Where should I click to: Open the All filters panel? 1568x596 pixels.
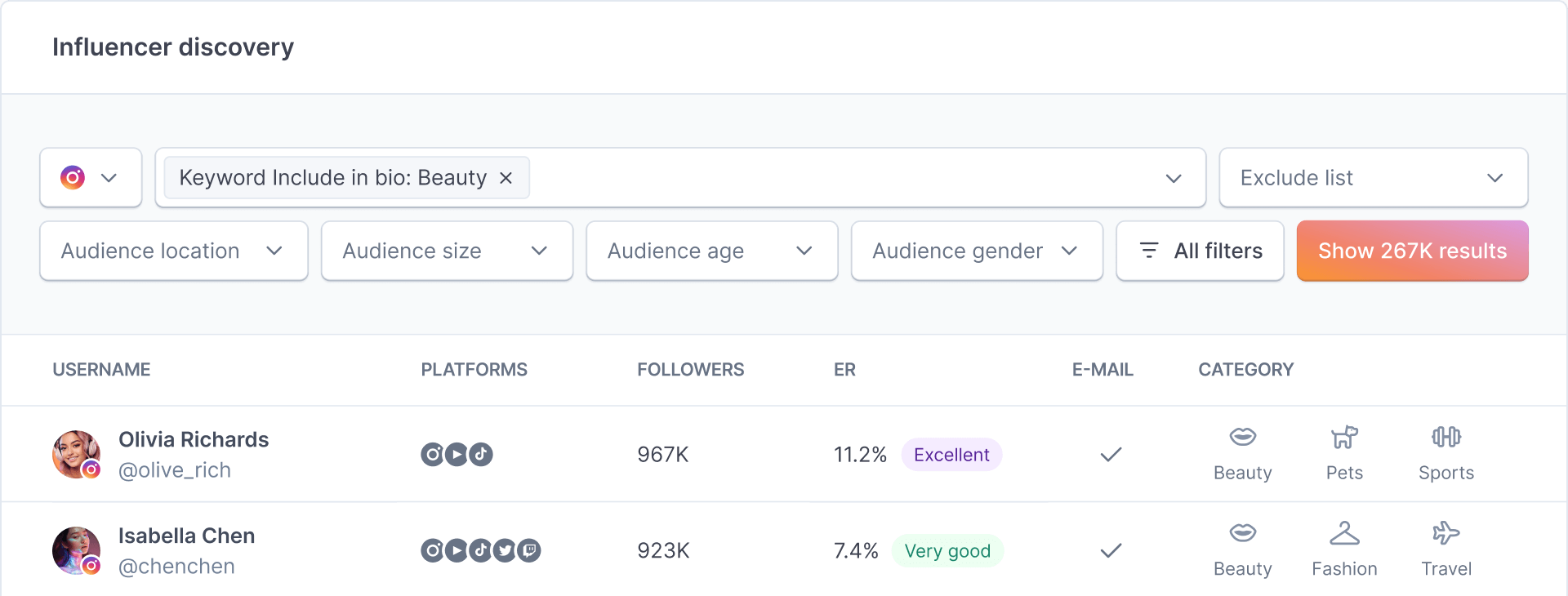pyautogui.click(x=1200, y=251)
